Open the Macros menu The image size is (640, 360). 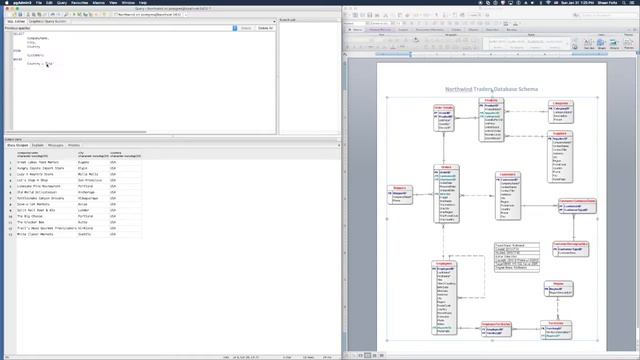point(98,2)
